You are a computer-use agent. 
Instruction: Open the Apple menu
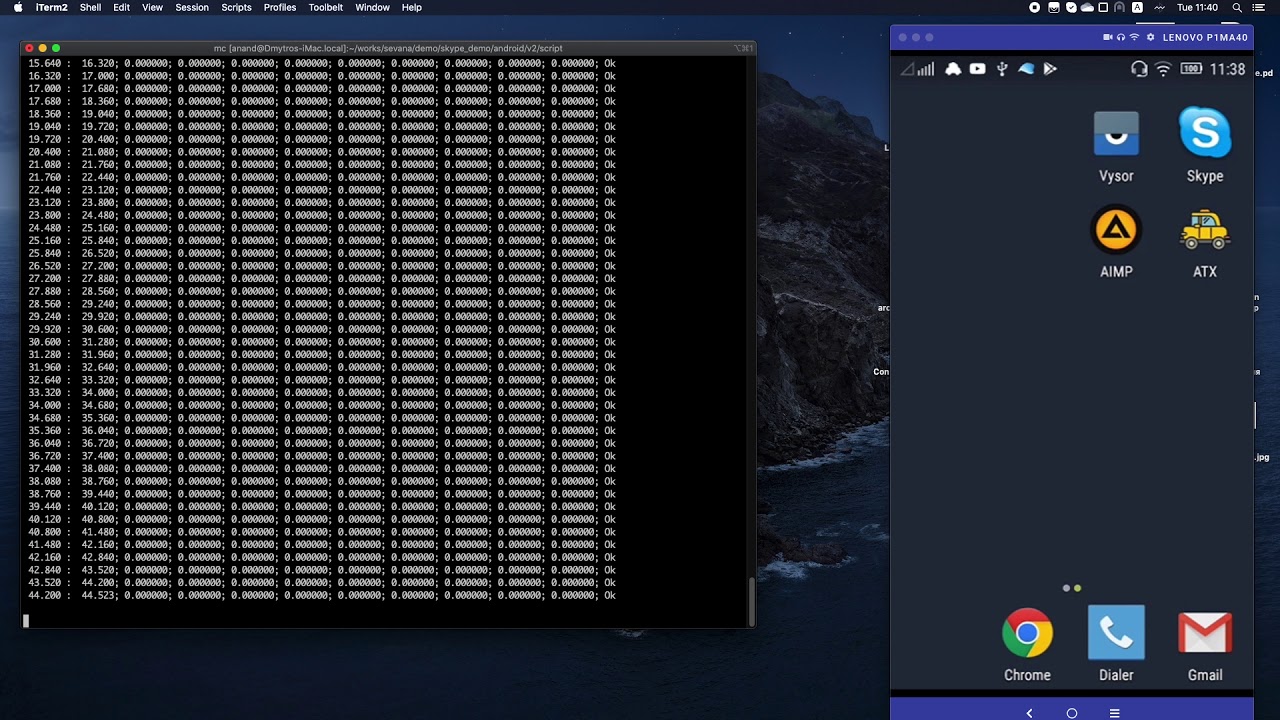click(17, 7)
